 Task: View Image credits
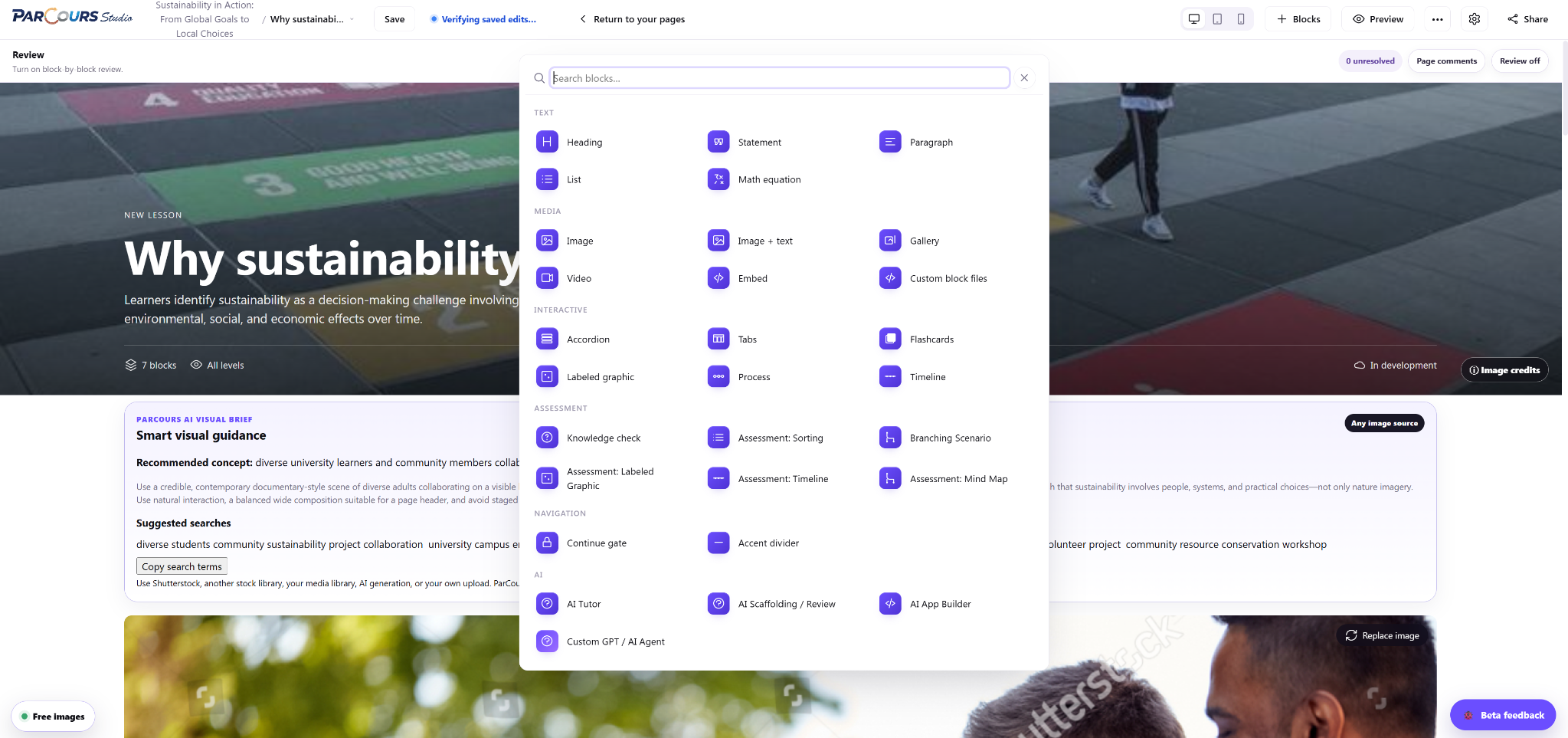pyautogui.click(x=1504, y=370)
